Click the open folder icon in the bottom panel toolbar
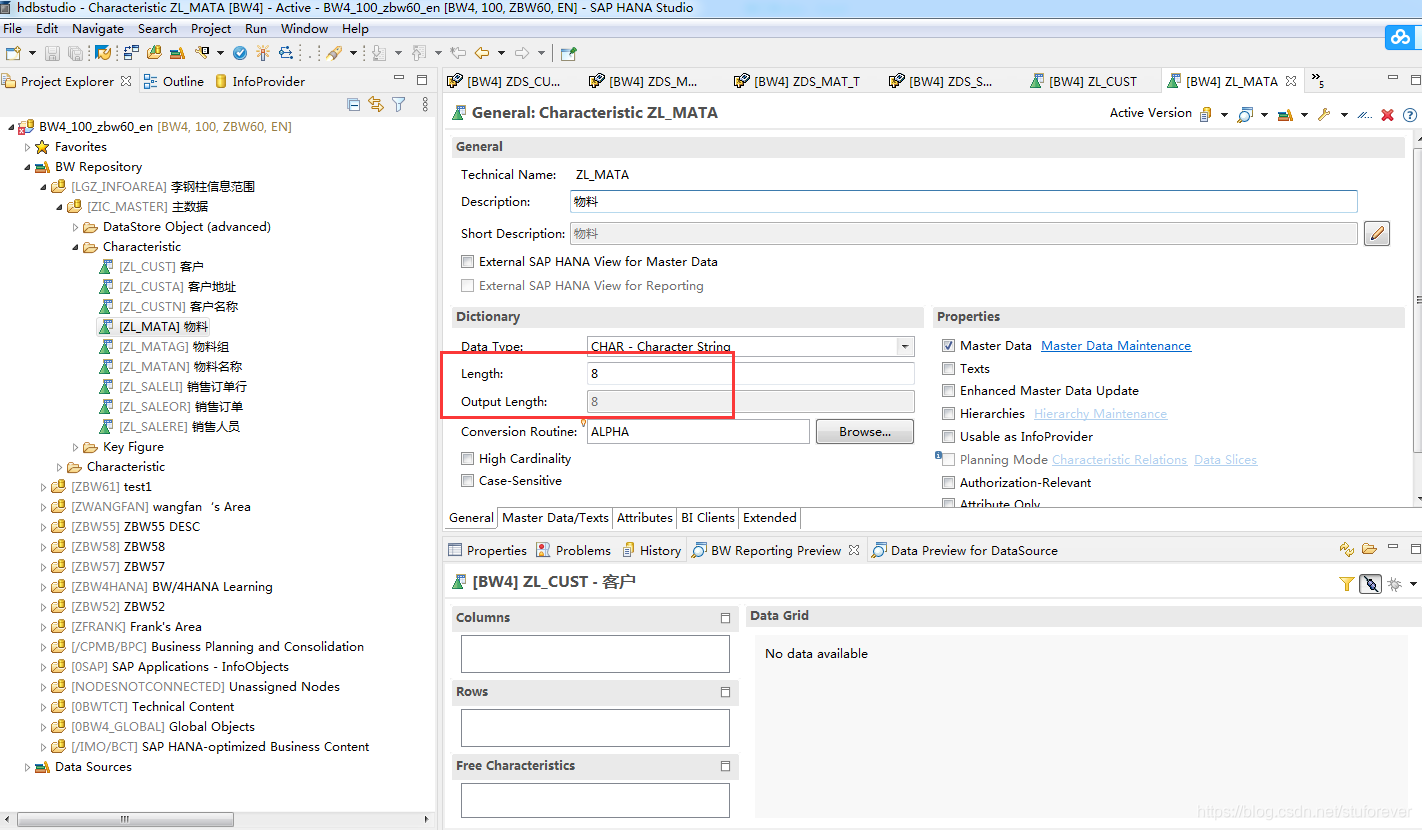Viewport: 1422px width, 830px height. pyautogui.click(x=1369, y=550)
